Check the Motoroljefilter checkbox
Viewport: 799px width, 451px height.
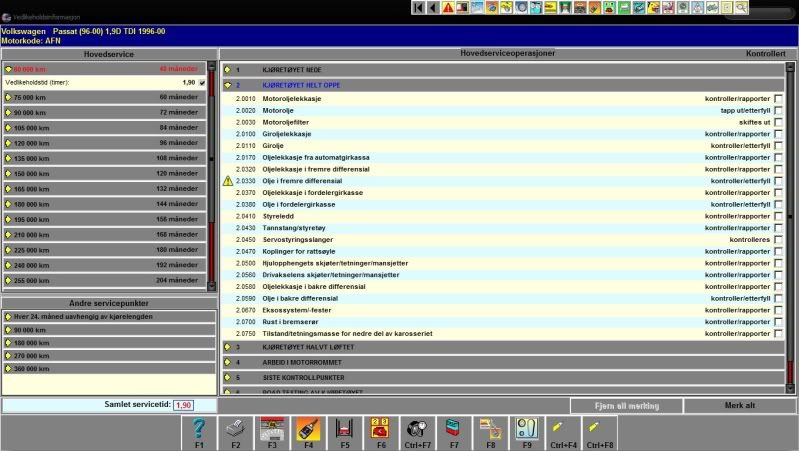(778, 122)
